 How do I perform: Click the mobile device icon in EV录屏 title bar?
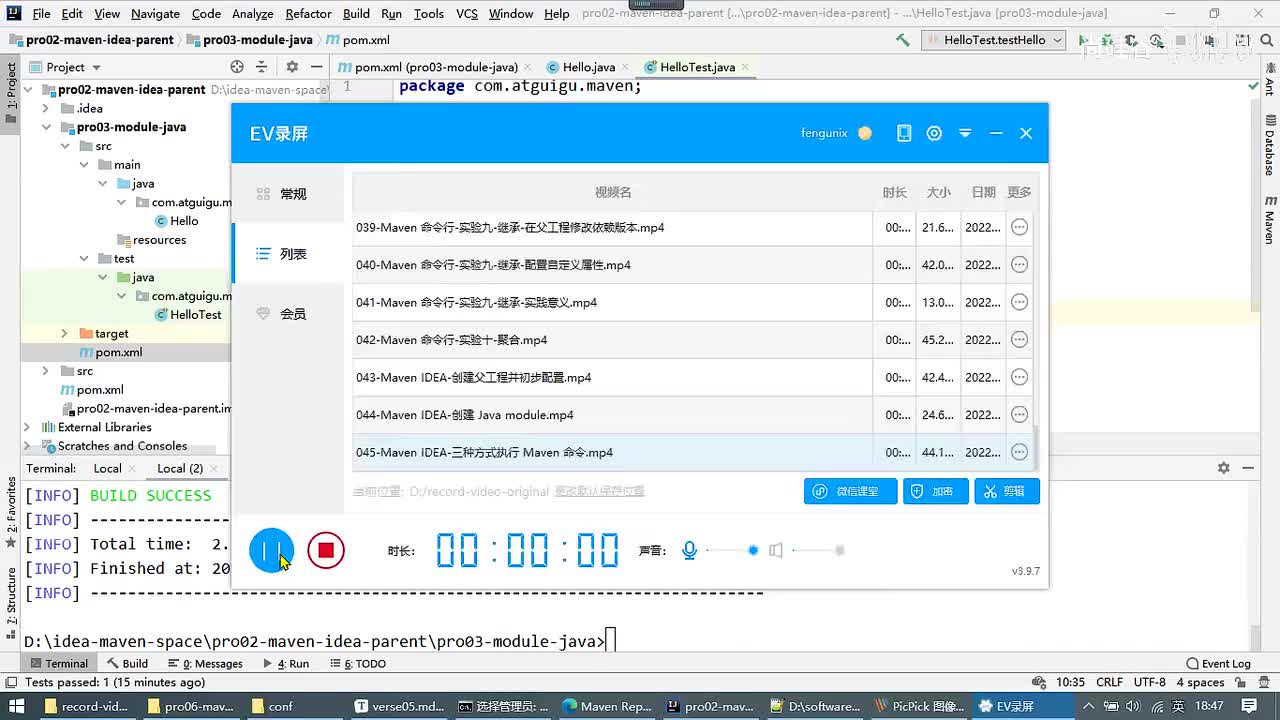click(904, 133)
